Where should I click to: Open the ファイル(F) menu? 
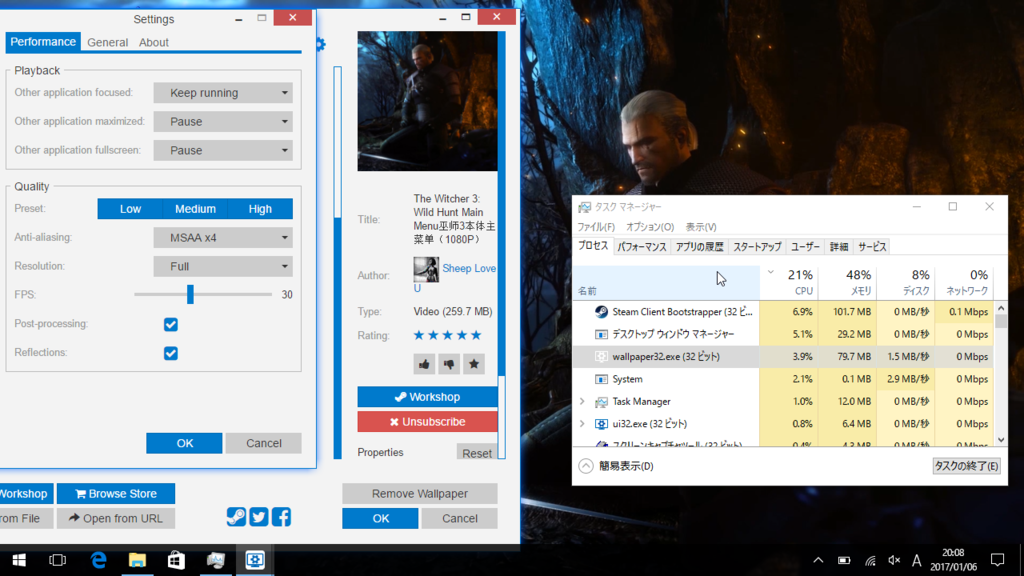click(596, 227)
